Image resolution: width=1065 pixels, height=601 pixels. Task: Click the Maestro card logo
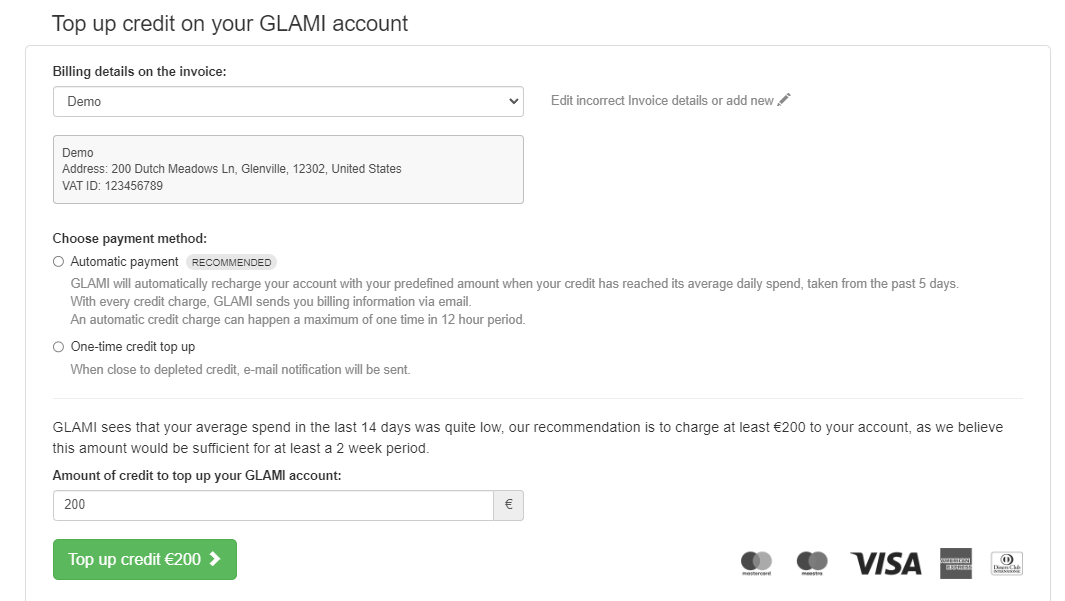point(812,563)
